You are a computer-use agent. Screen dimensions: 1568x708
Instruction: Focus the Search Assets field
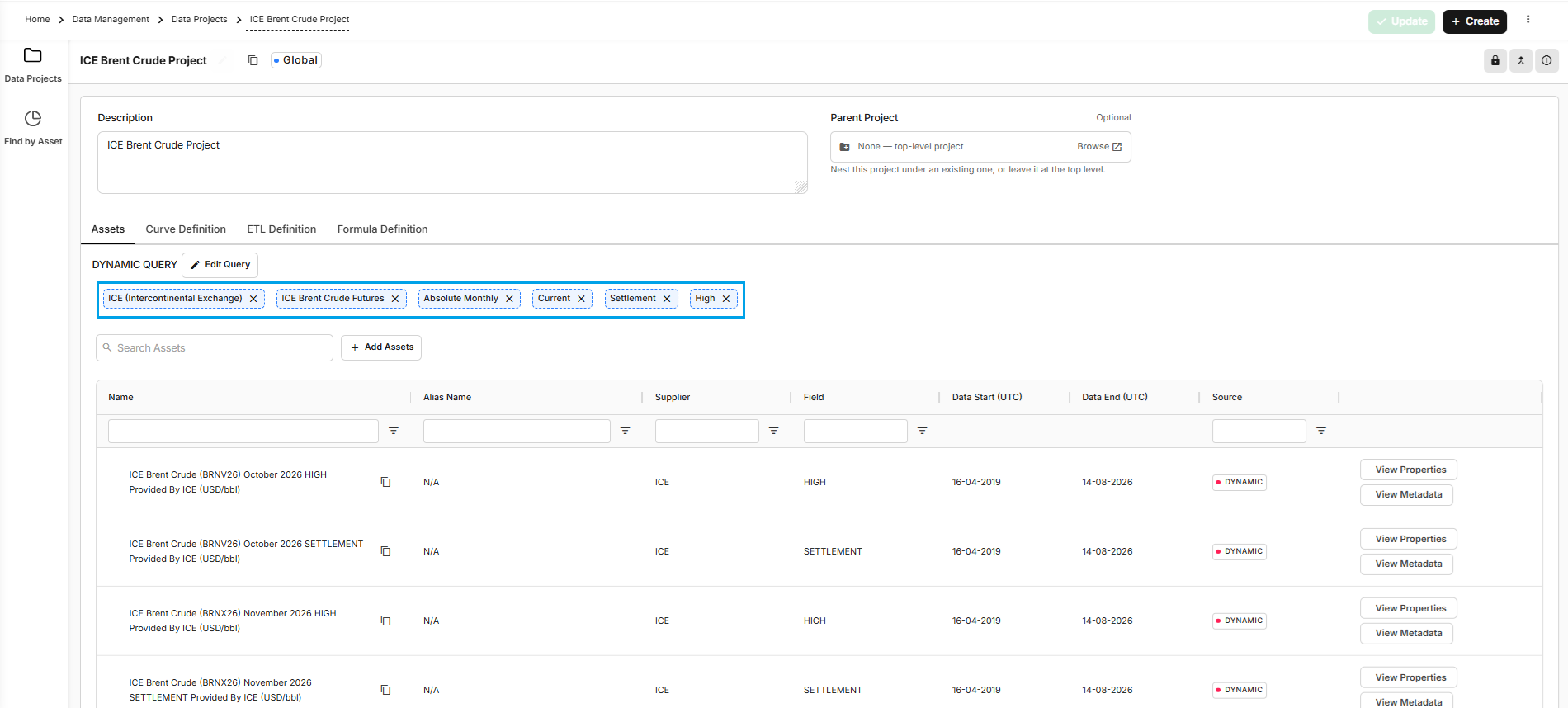tap(215, 348)
